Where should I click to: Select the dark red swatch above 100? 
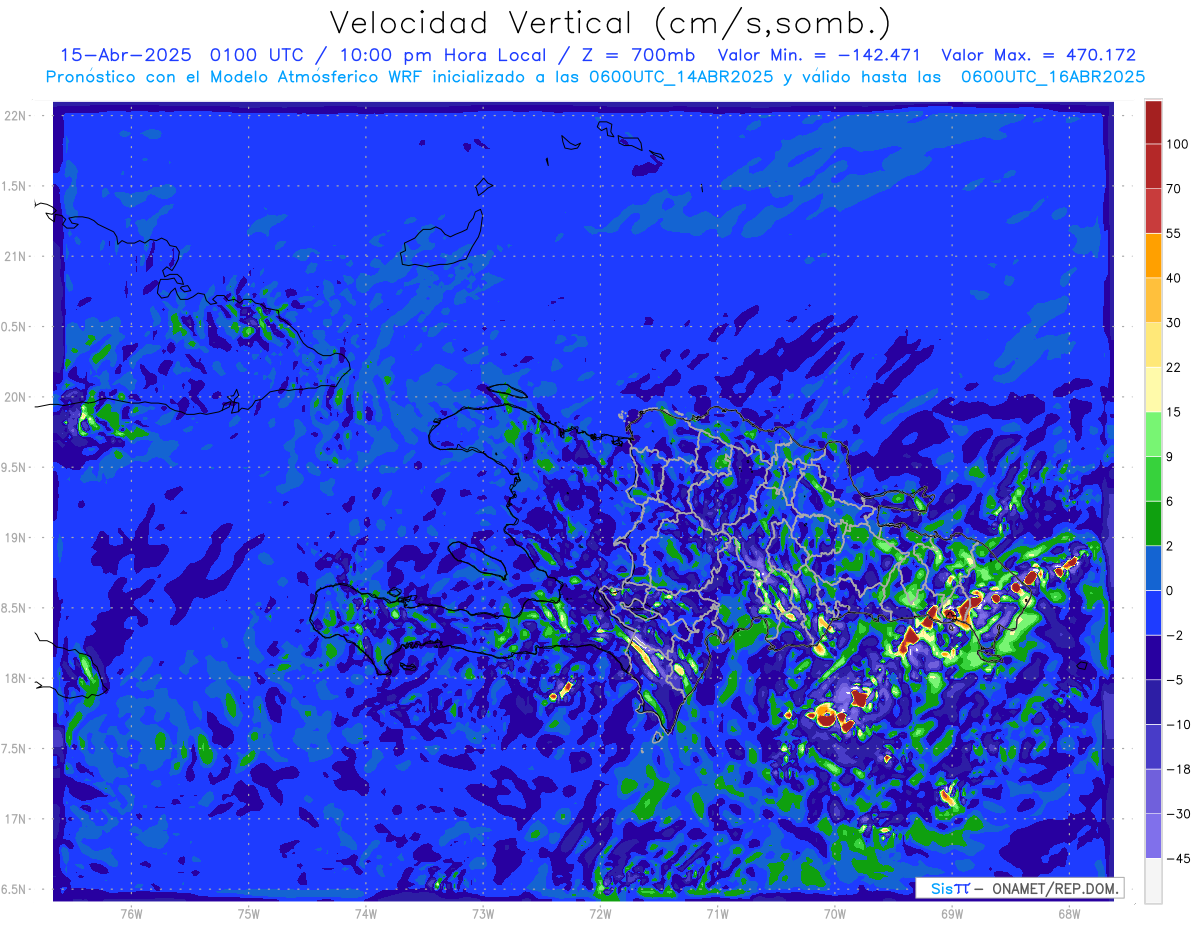1153,122
